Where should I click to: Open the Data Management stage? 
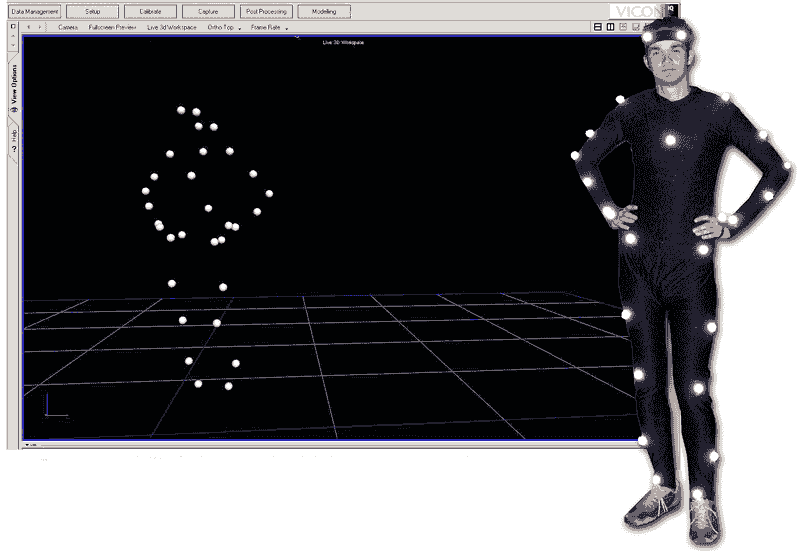point(35,11)
